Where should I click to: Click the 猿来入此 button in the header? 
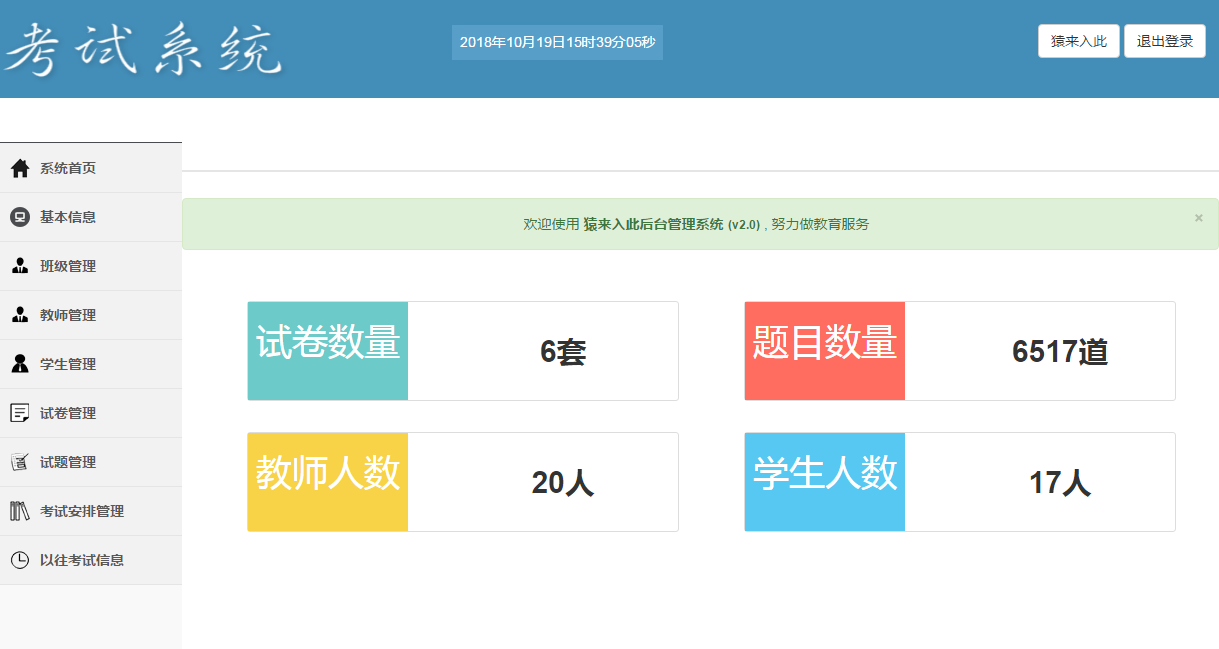pos(1078,40)
